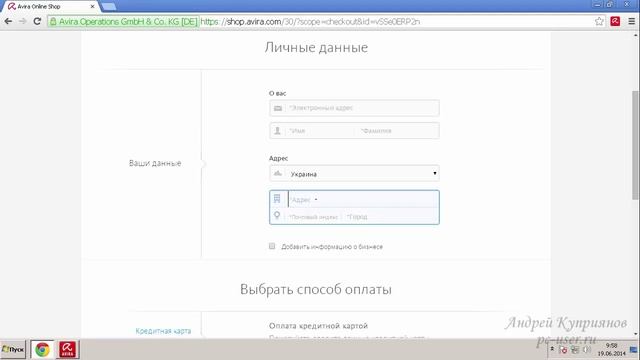This screenshot has height=360, width=640.
Task: Click the scrollbar down arrow
Action: [x=636, y=334]
